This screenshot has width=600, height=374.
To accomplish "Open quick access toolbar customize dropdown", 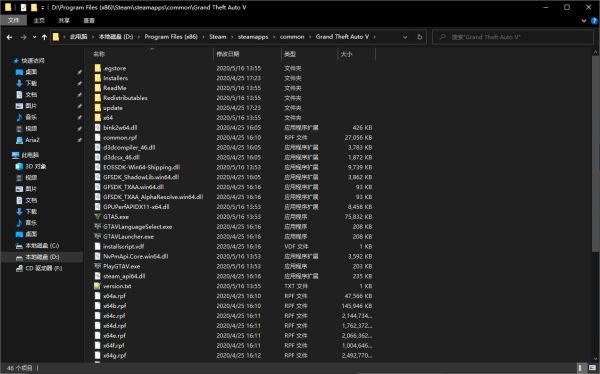I will 42,8.
